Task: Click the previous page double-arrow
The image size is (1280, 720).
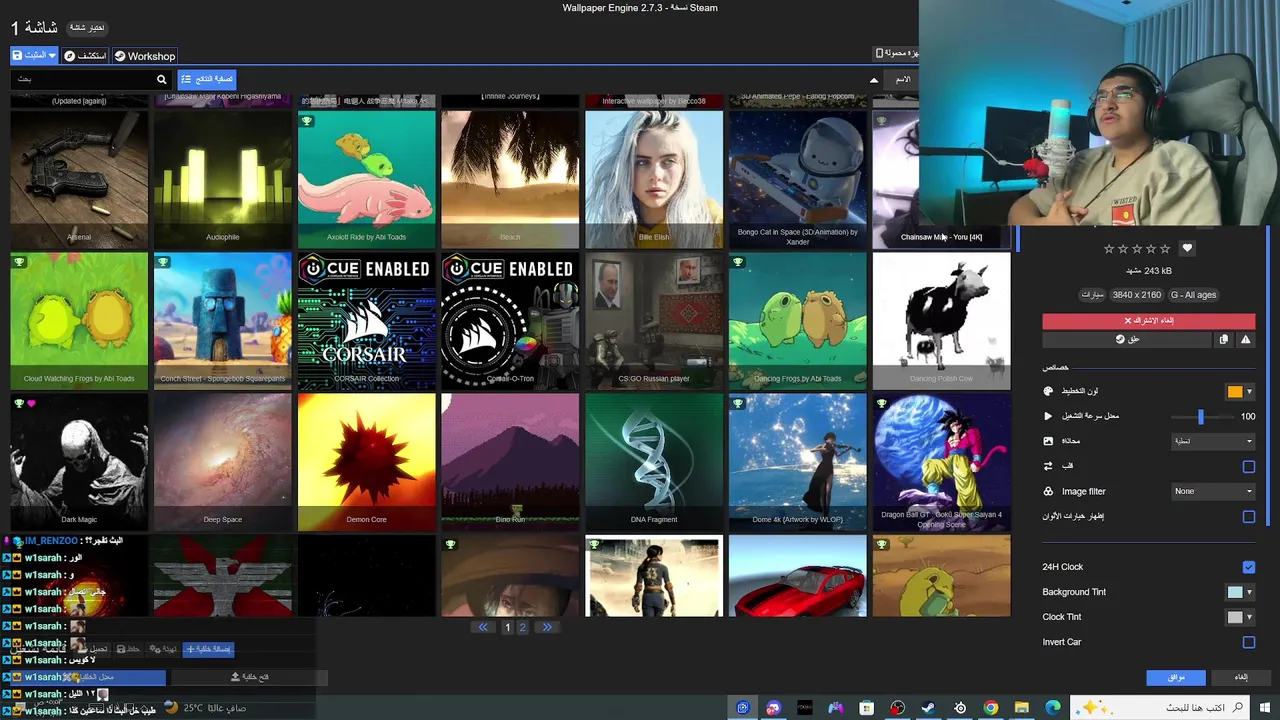Action: 483,627
